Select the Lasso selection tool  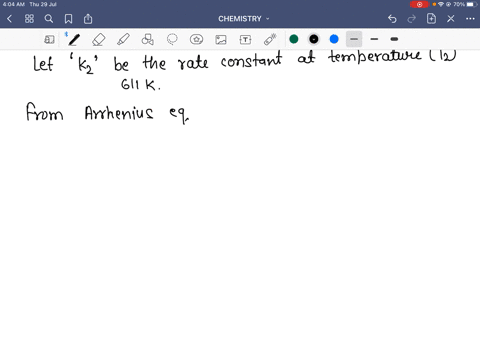coord(172,39)
